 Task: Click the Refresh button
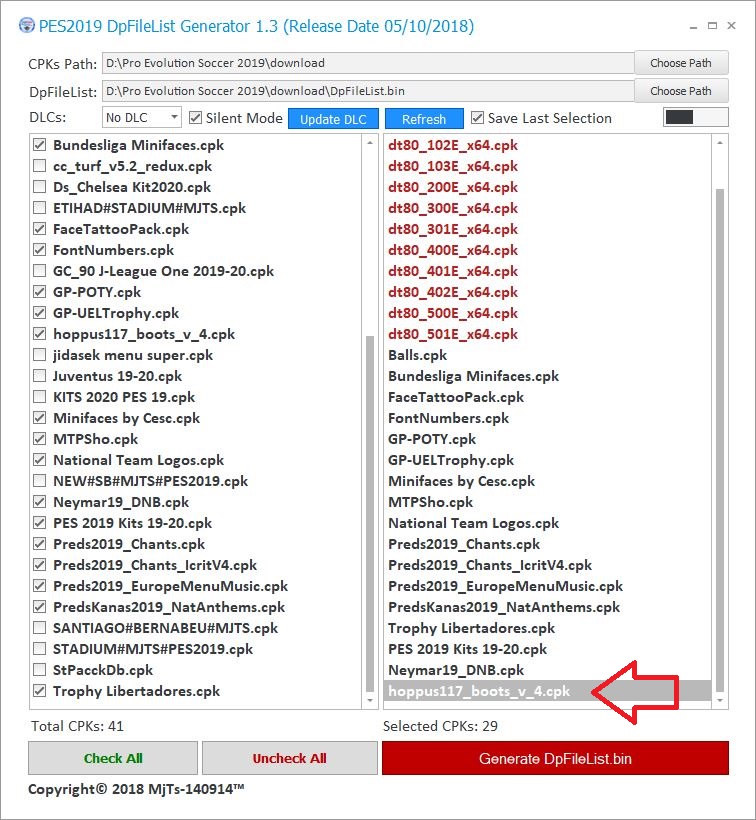click(x=424, y=119)
